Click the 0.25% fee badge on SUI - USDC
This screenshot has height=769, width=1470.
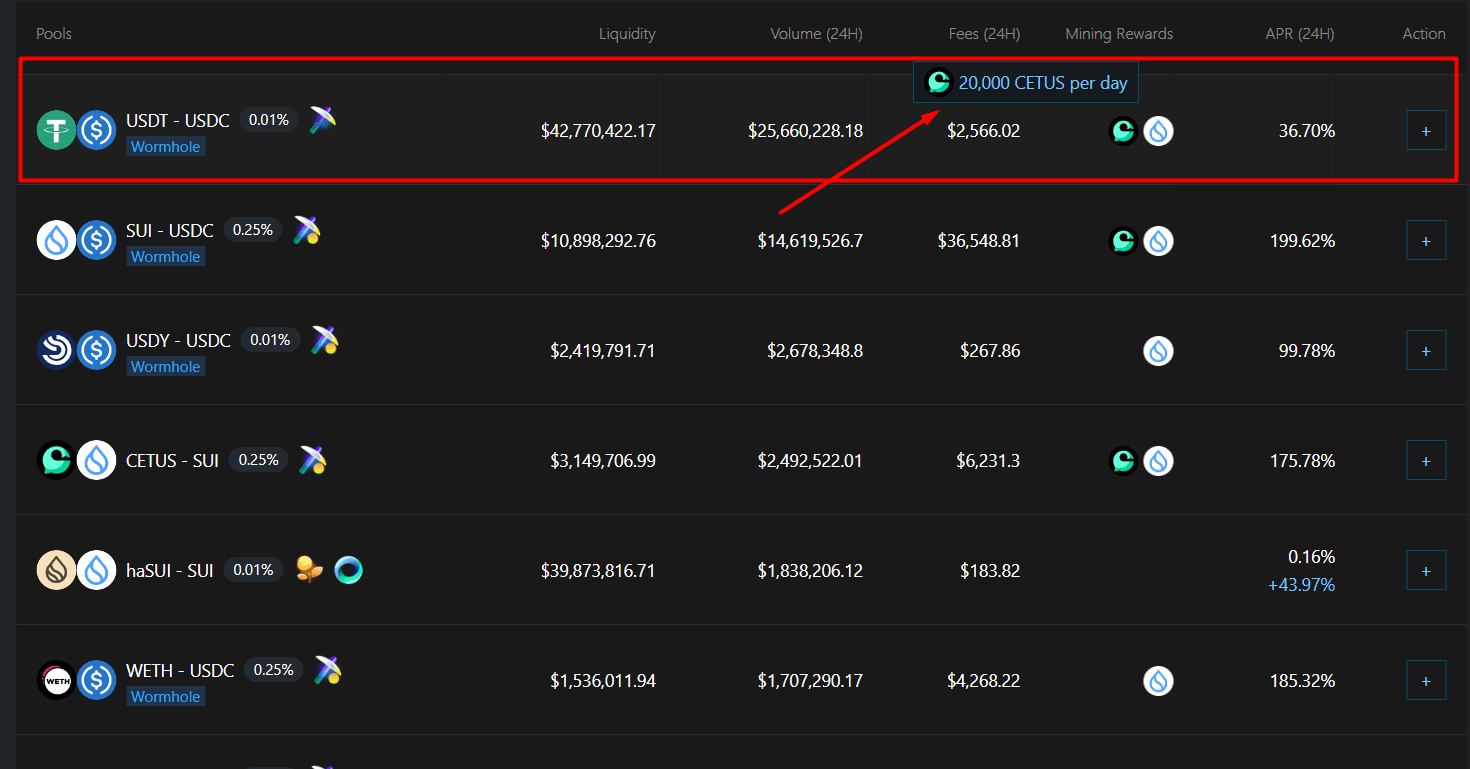pos(253,230)
